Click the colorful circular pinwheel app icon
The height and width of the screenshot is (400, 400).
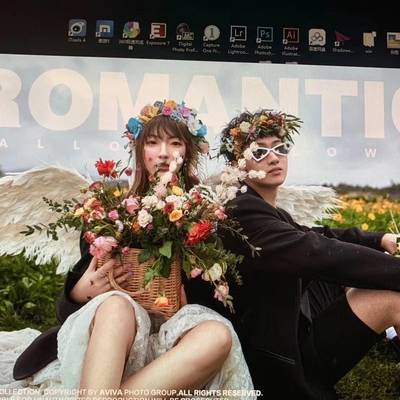tap(131, 30)
